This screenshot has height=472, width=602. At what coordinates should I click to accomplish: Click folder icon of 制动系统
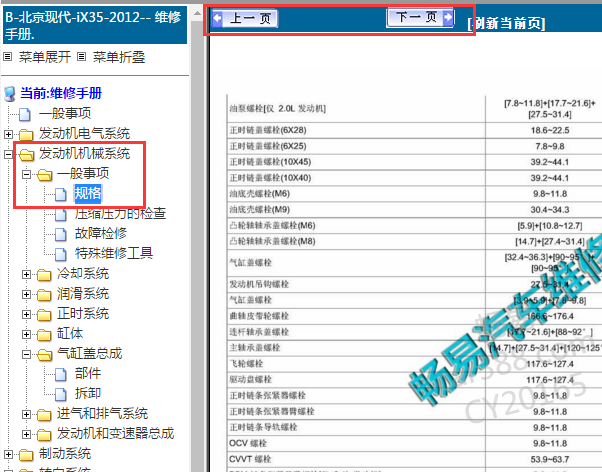tap(26, 455)
